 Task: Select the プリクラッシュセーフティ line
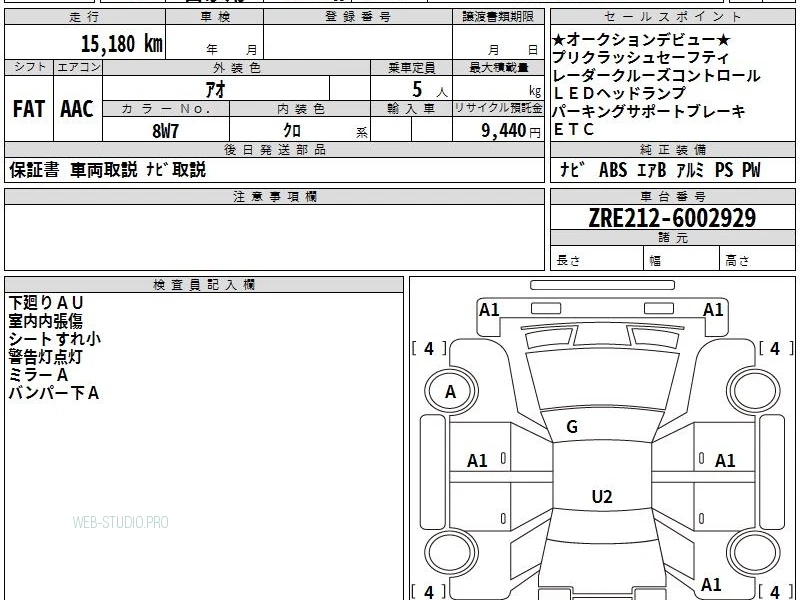coord(641,58)
